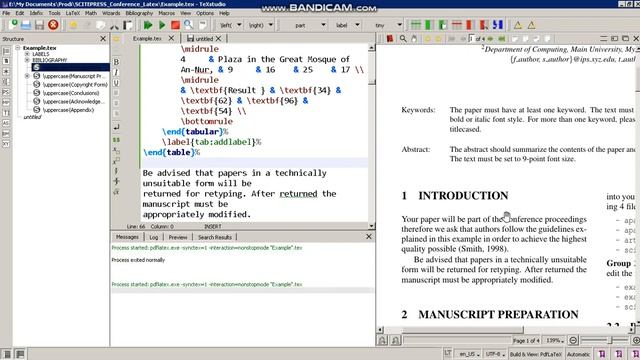This screenshot has height=360, width=640.
Task: Open the UTF-8 encoding dropdown in status bar
Action: click(495, 354)
